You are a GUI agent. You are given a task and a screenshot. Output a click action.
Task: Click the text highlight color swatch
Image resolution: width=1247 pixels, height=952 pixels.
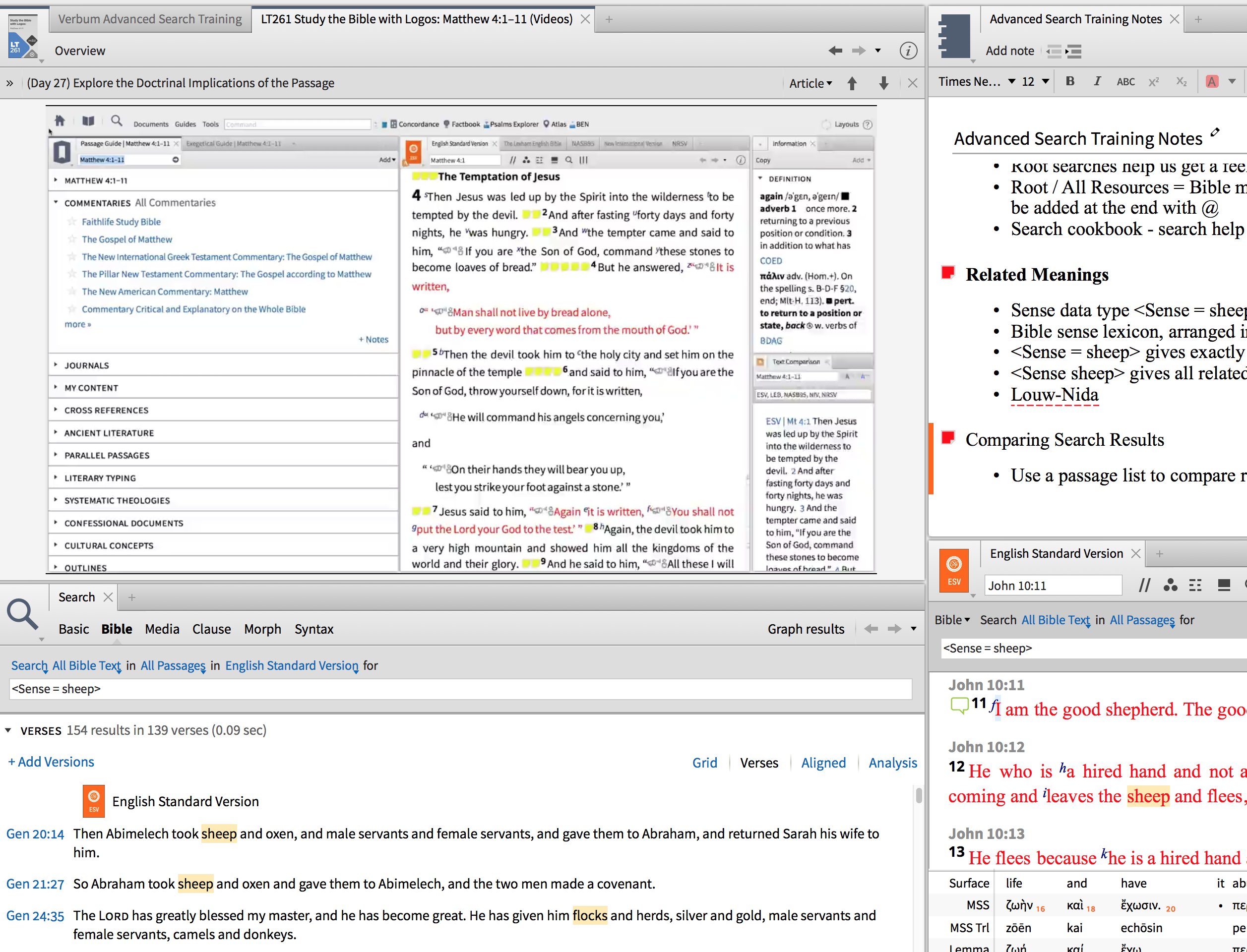click(1211, 82)
